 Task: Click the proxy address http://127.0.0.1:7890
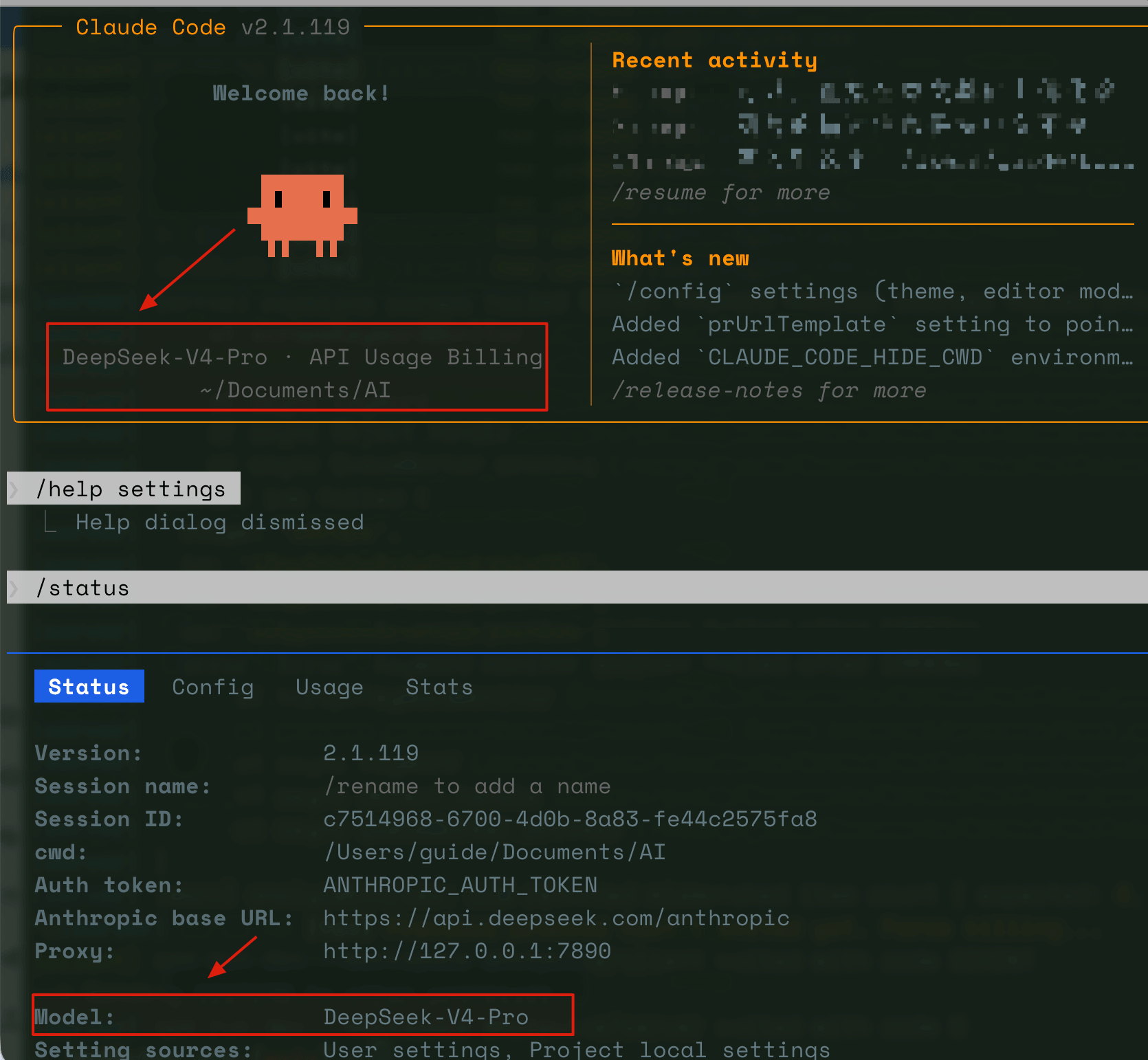pyautogui.click(x=467, y=951)
